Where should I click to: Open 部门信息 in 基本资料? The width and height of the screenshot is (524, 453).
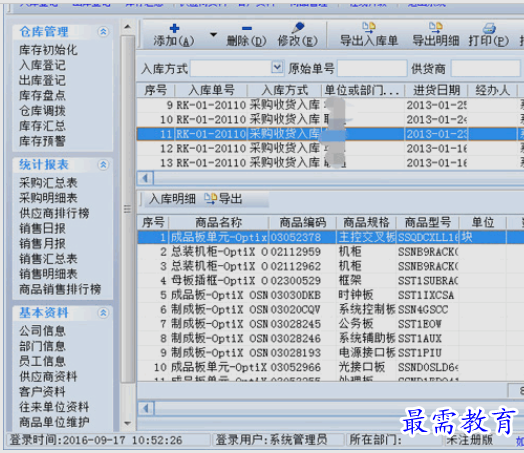[x=42, y=346]
